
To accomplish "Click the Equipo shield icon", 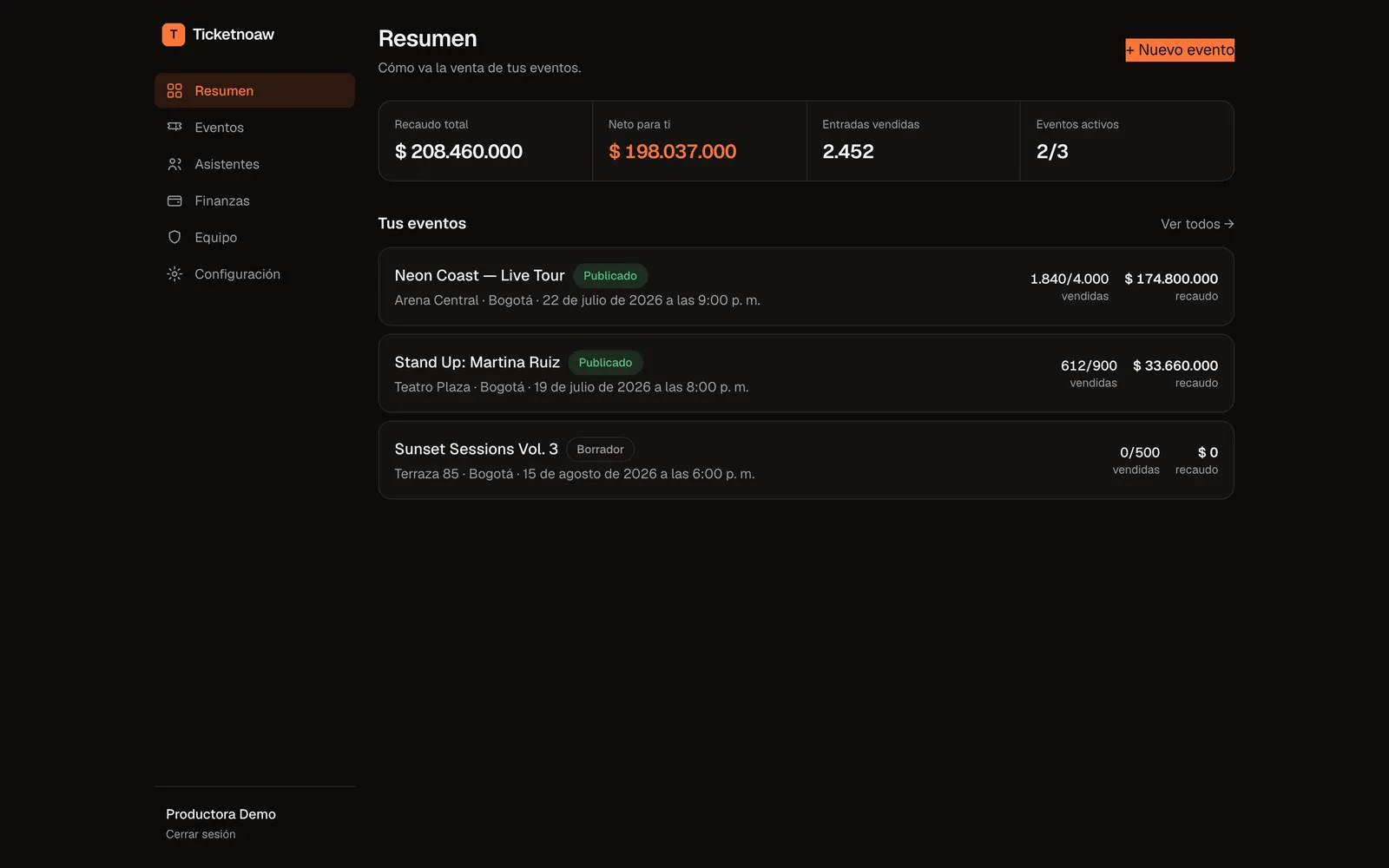I will [x=174, y=237].
